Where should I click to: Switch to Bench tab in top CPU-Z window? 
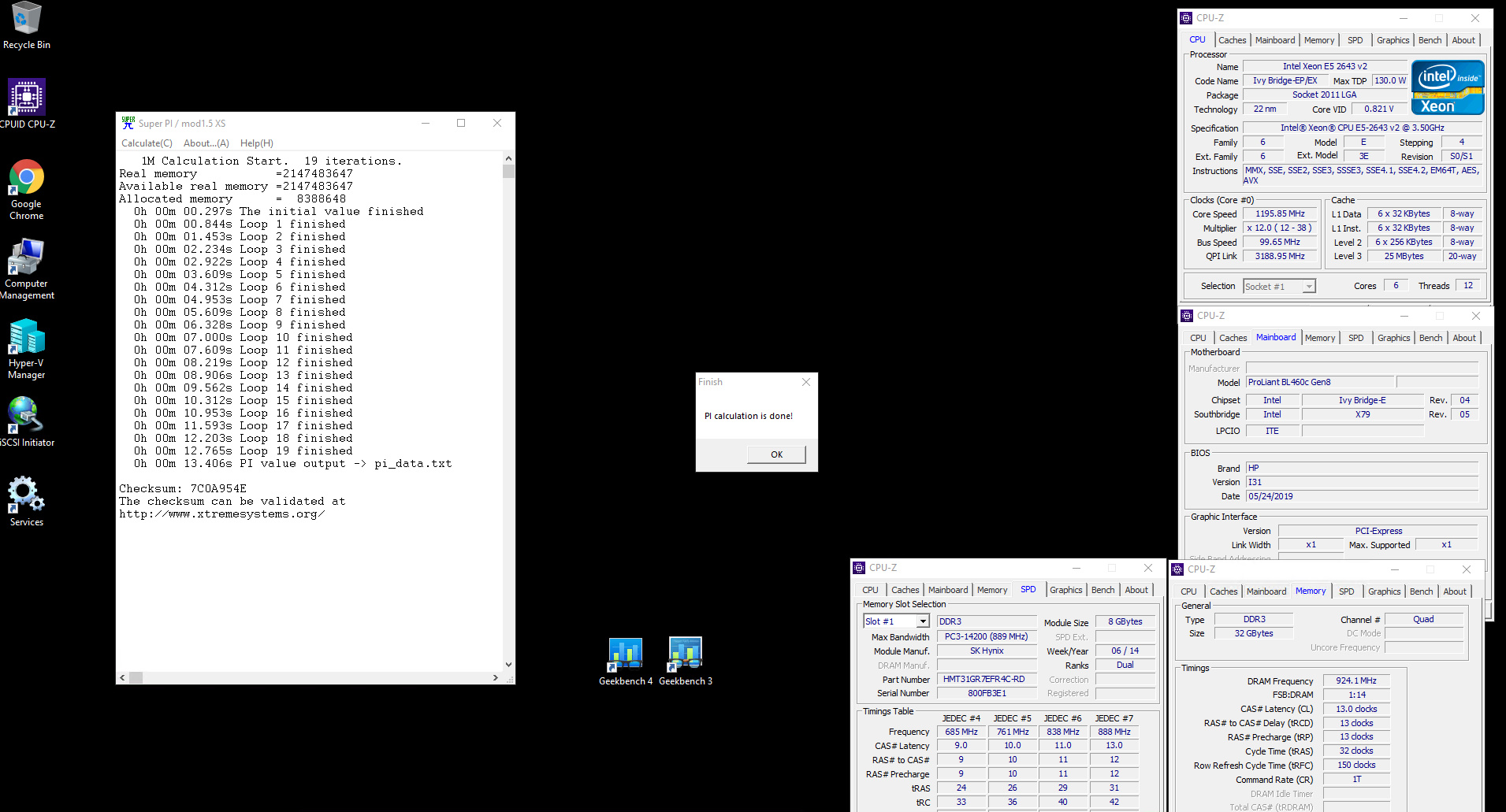coord(1430,40)
